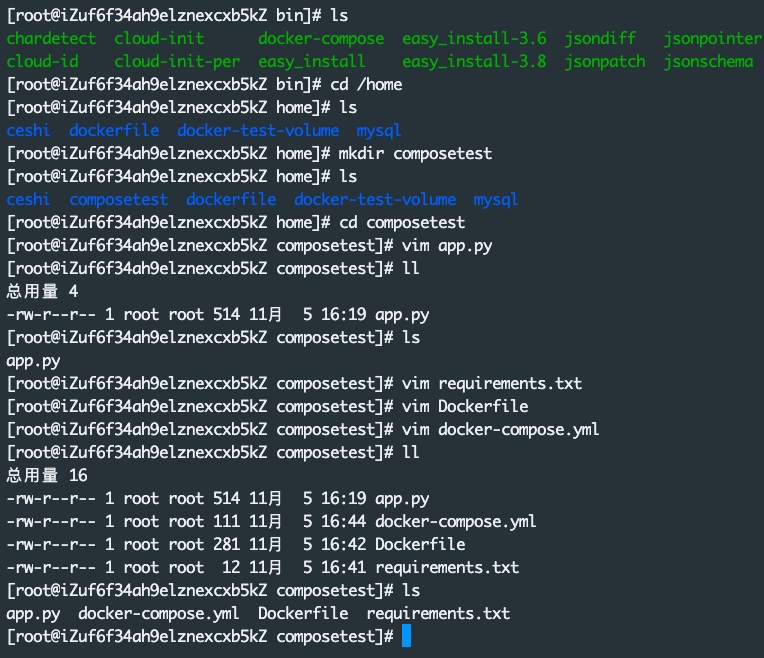Click the 'vim requirements.txt' command text
This screenshot has width=764, height=658.
click(491, 383)
